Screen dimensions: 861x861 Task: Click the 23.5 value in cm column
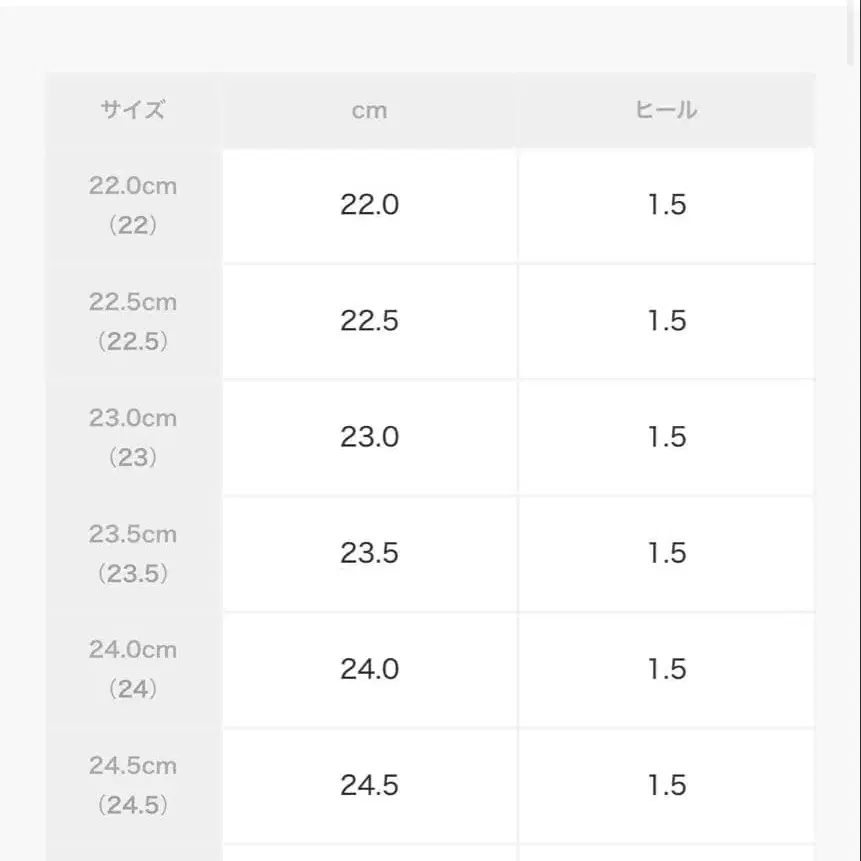(369, 553)
